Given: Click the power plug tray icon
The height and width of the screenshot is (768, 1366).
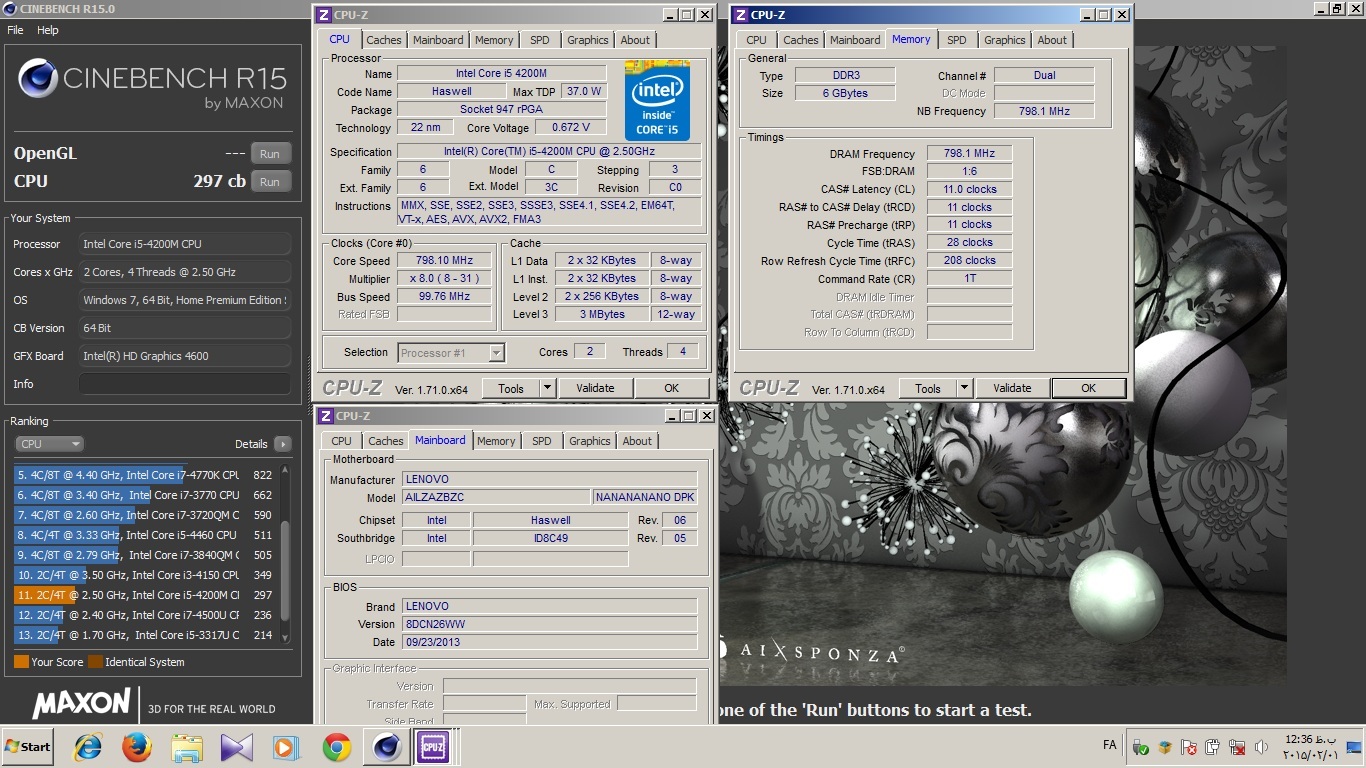Looking at the screenshot, I should (1213, 747).
